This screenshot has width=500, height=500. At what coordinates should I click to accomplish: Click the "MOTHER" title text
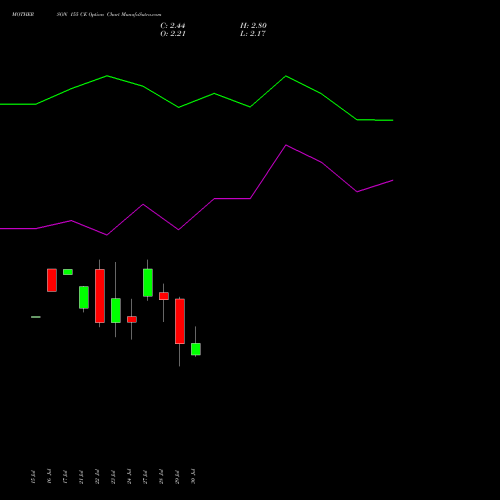(23, 15)
